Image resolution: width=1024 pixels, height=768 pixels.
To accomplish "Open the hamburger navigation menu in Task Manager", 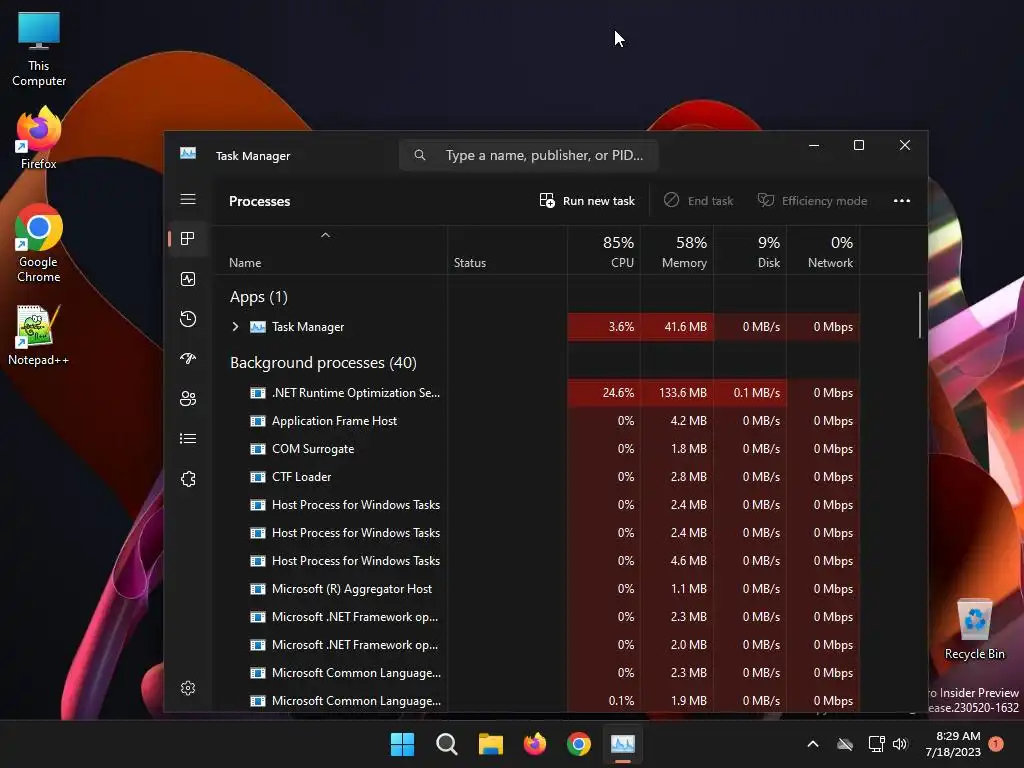I will [188, 199].
